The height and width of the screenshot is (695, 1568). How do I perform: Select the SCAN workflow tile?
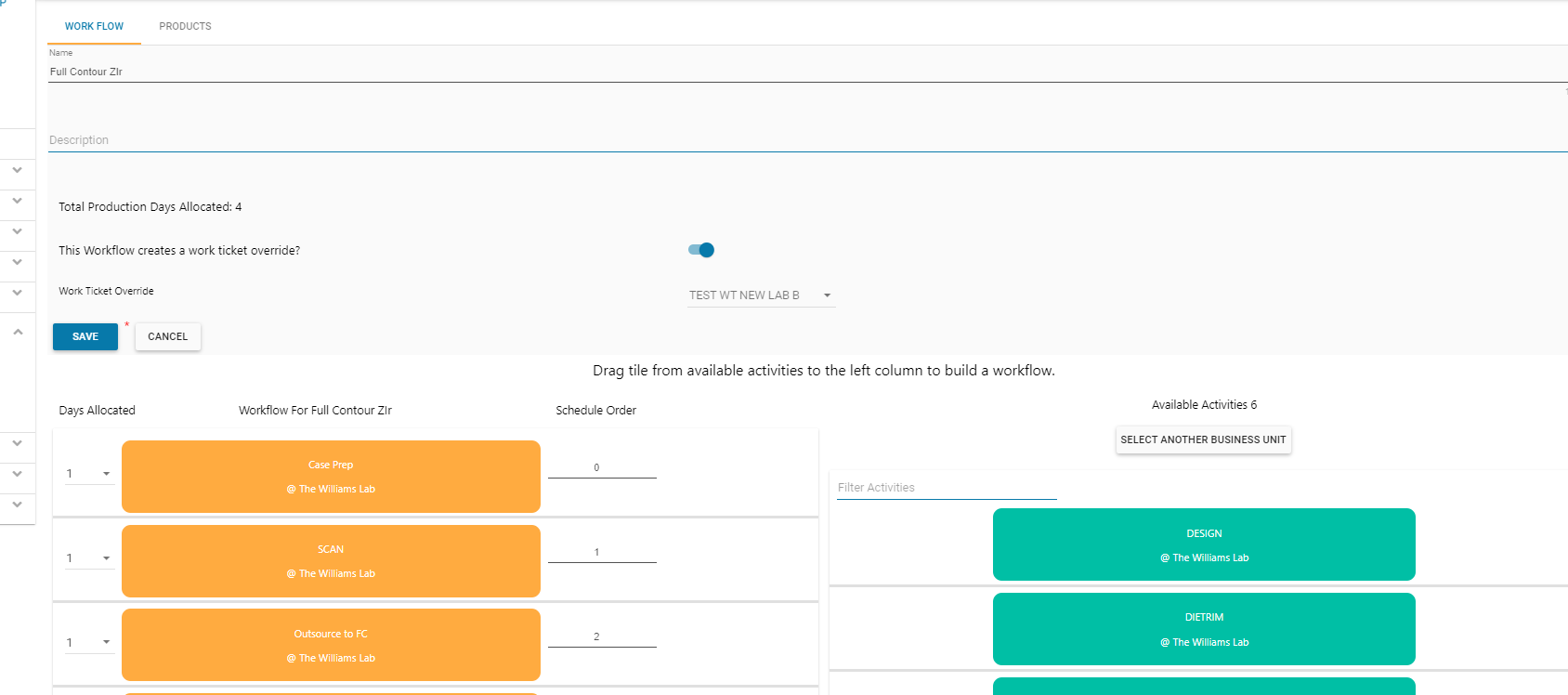[331, 561]
